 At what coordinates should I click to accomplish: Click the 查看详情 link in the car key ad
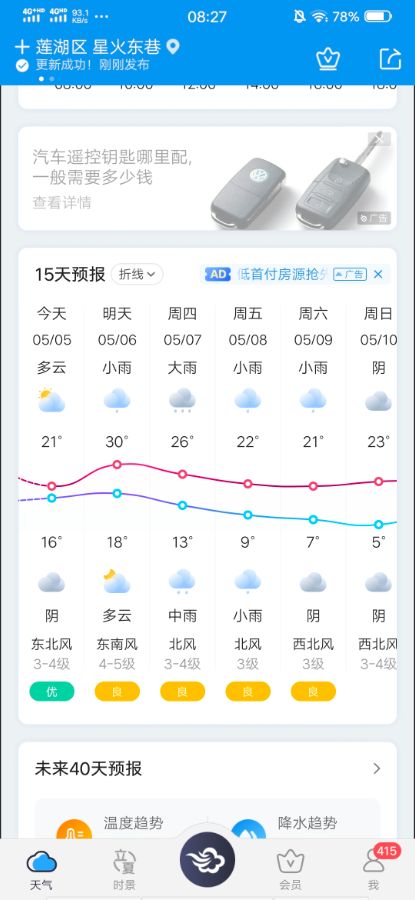tap(61, 202)
